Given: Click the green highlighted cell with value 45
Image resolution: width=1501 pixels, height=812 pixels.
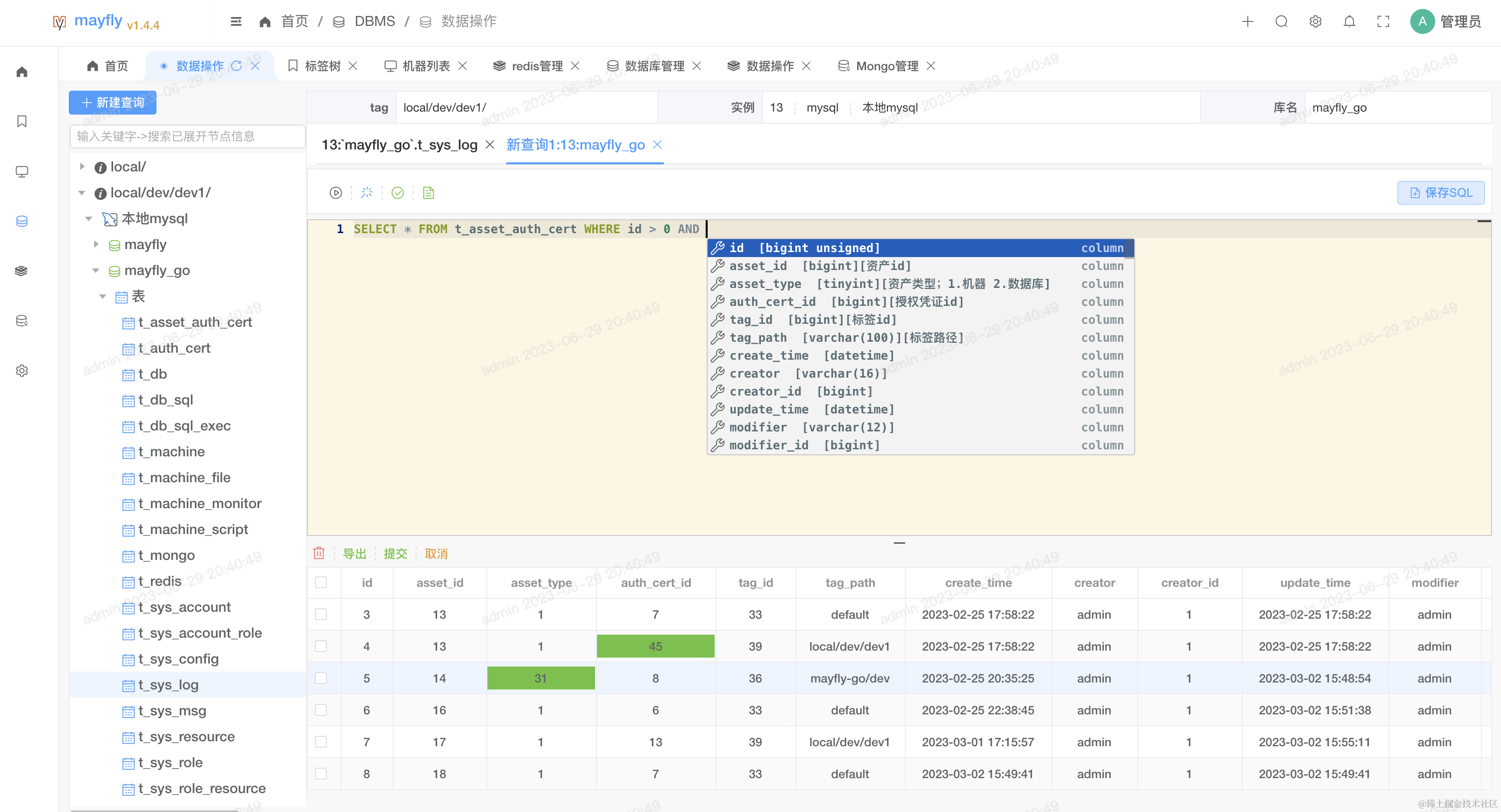Looking at the screenshot, I should coord(655,646).
